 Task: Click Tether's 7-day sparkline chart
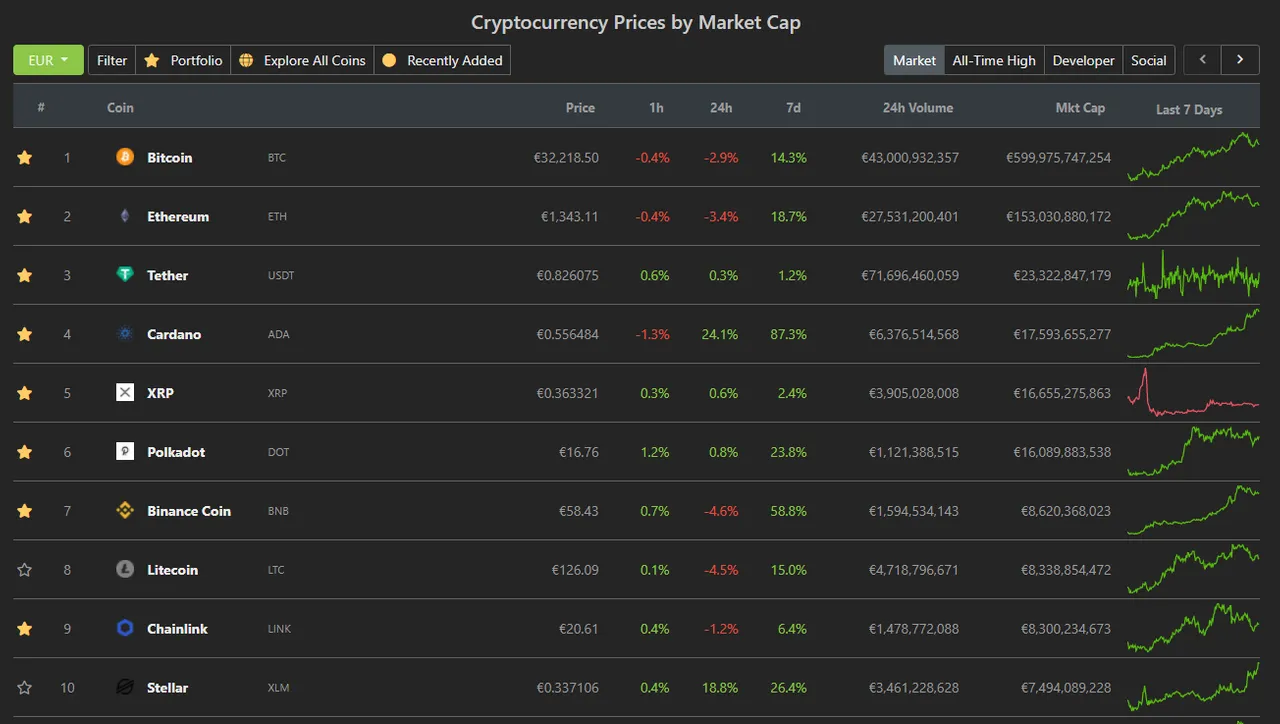point(1193,275)
